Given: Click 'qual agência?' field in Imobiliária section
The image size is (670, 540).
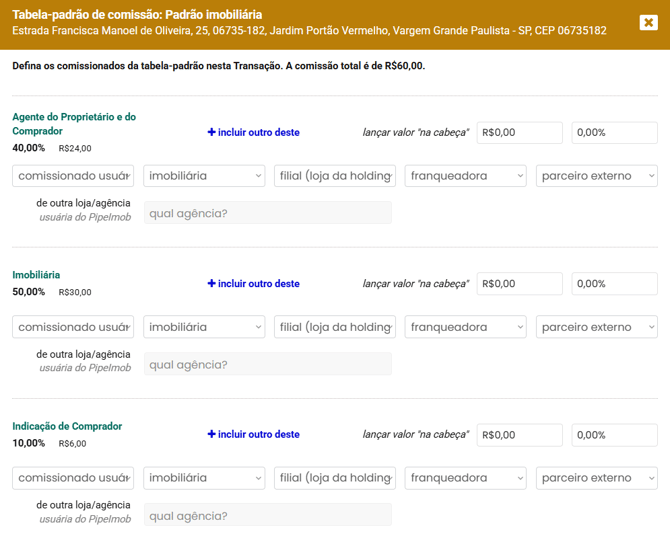Looking at the screenshot, I should click(x=267, y=364).
